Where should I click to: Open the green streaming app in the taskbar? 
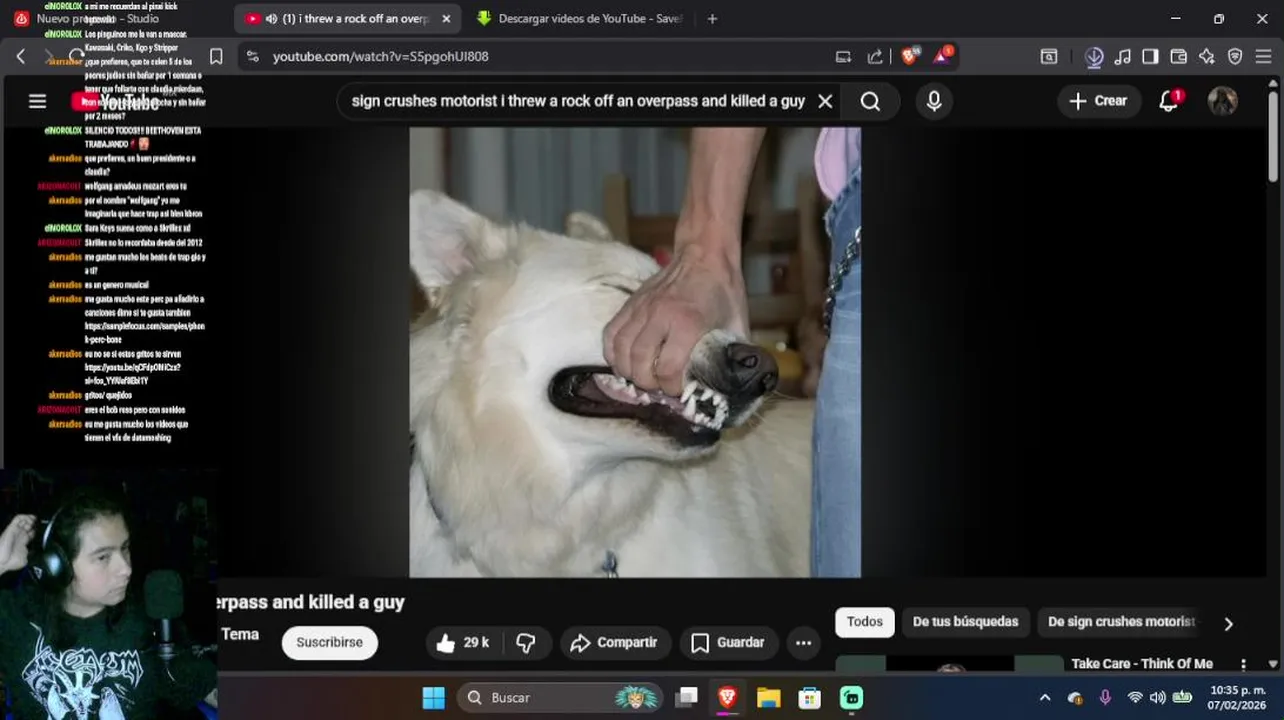click(x=851, y=697)
